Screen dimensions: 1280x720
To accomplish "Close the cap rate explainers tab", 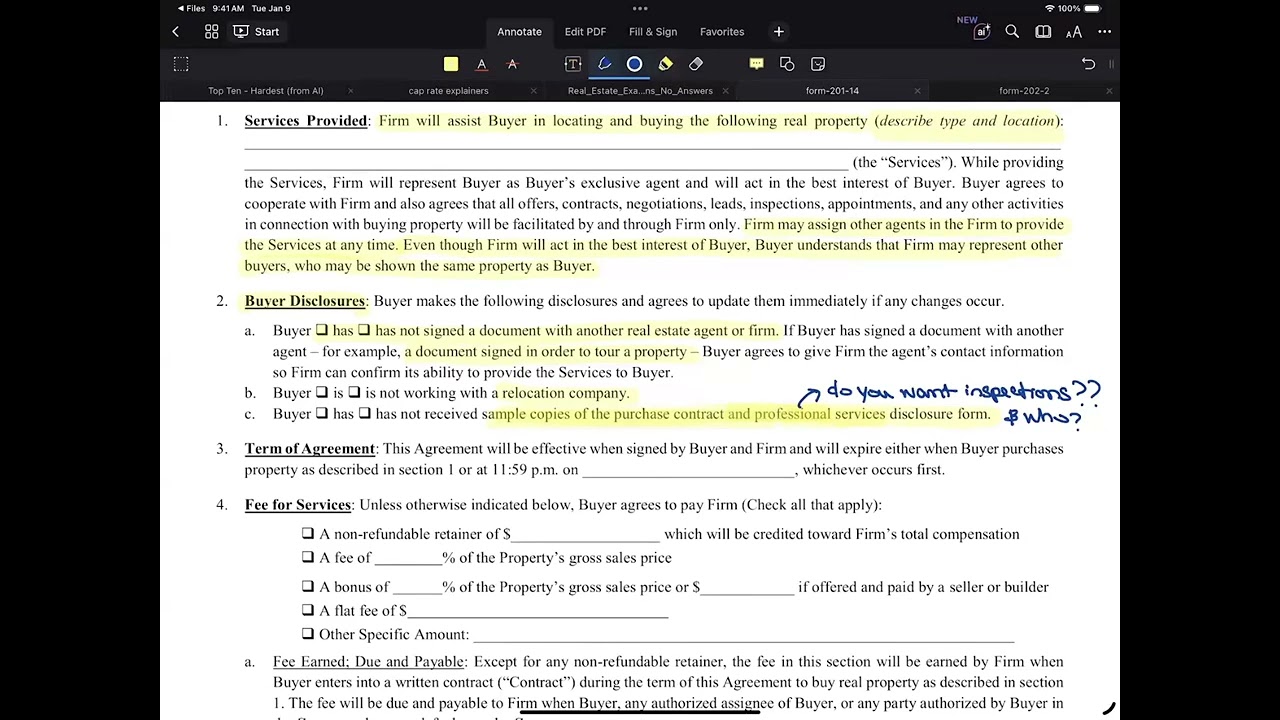I will 533,91.
